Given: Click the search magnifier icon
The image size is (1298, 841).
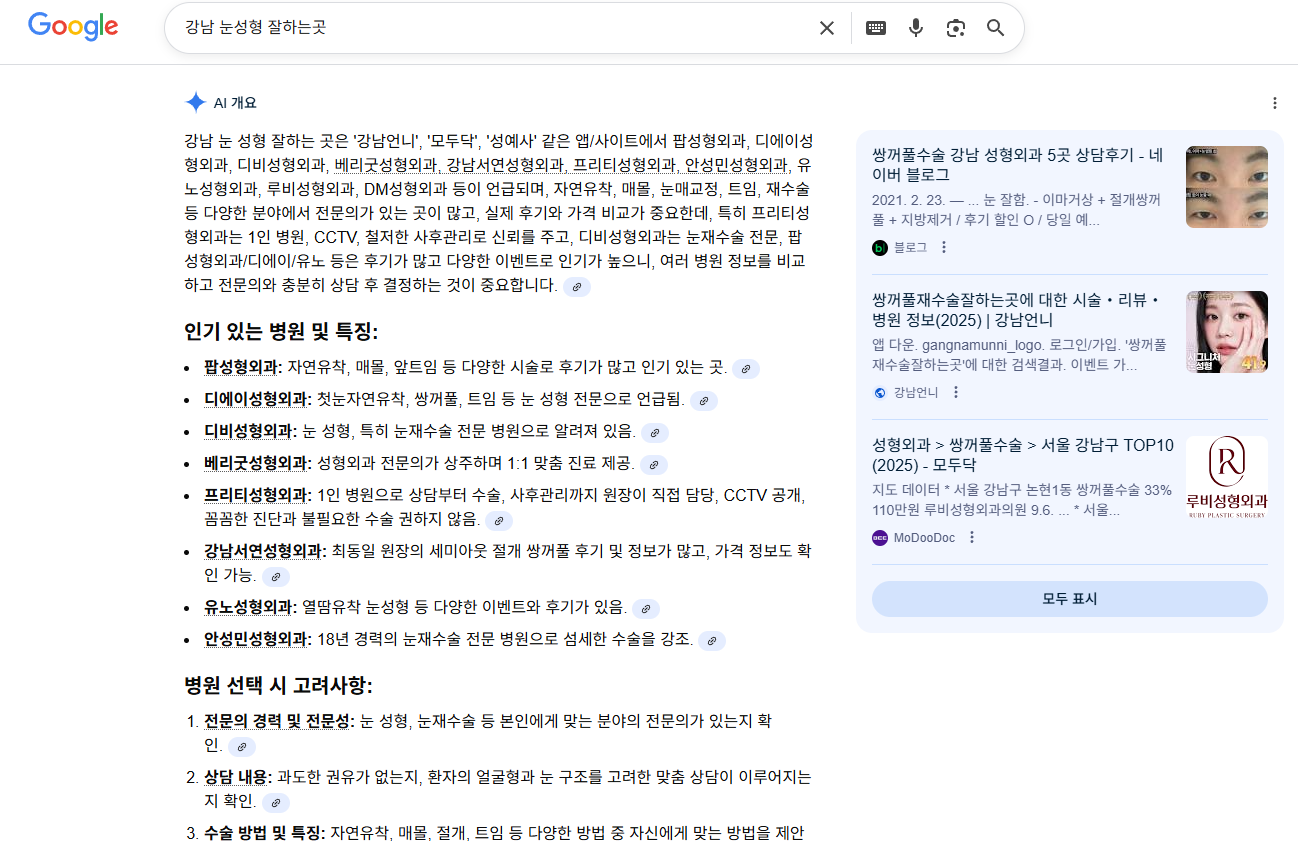Looking at the screenshot, I should click(x=995, y=27).
